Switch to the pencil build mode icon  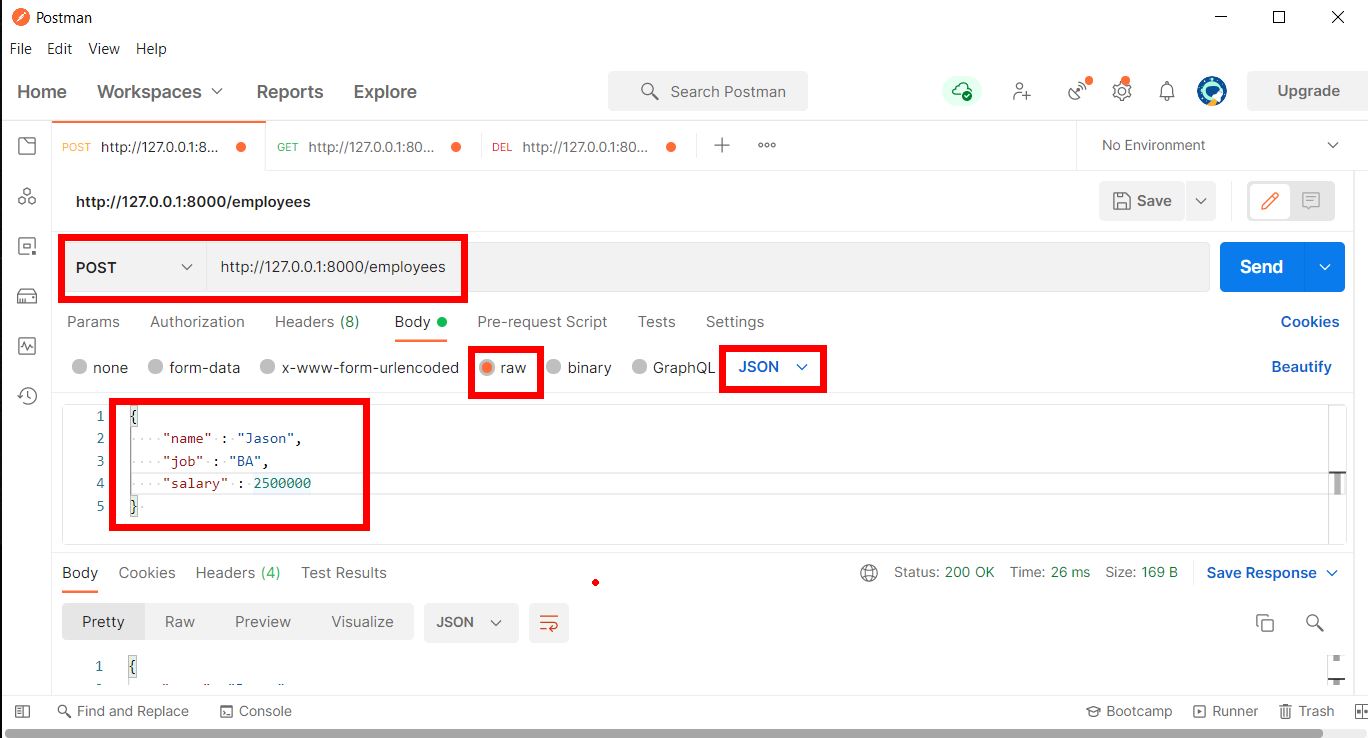pos(1270,201)
